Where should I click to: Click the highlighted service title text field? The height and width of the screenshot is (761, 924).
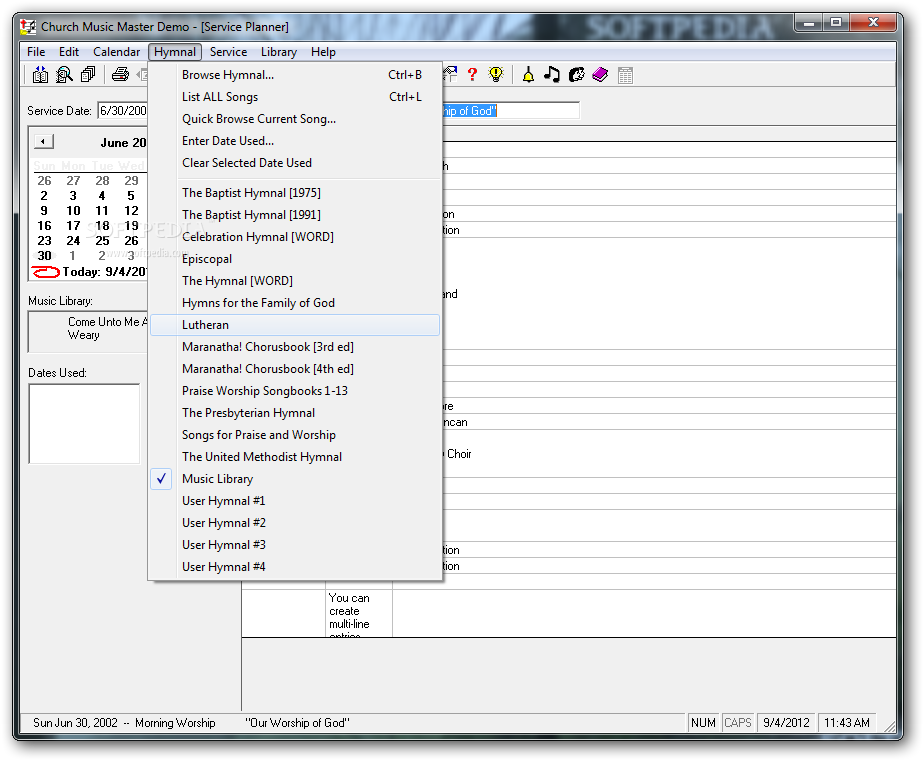pyautogui.click(x=510, y=111)
